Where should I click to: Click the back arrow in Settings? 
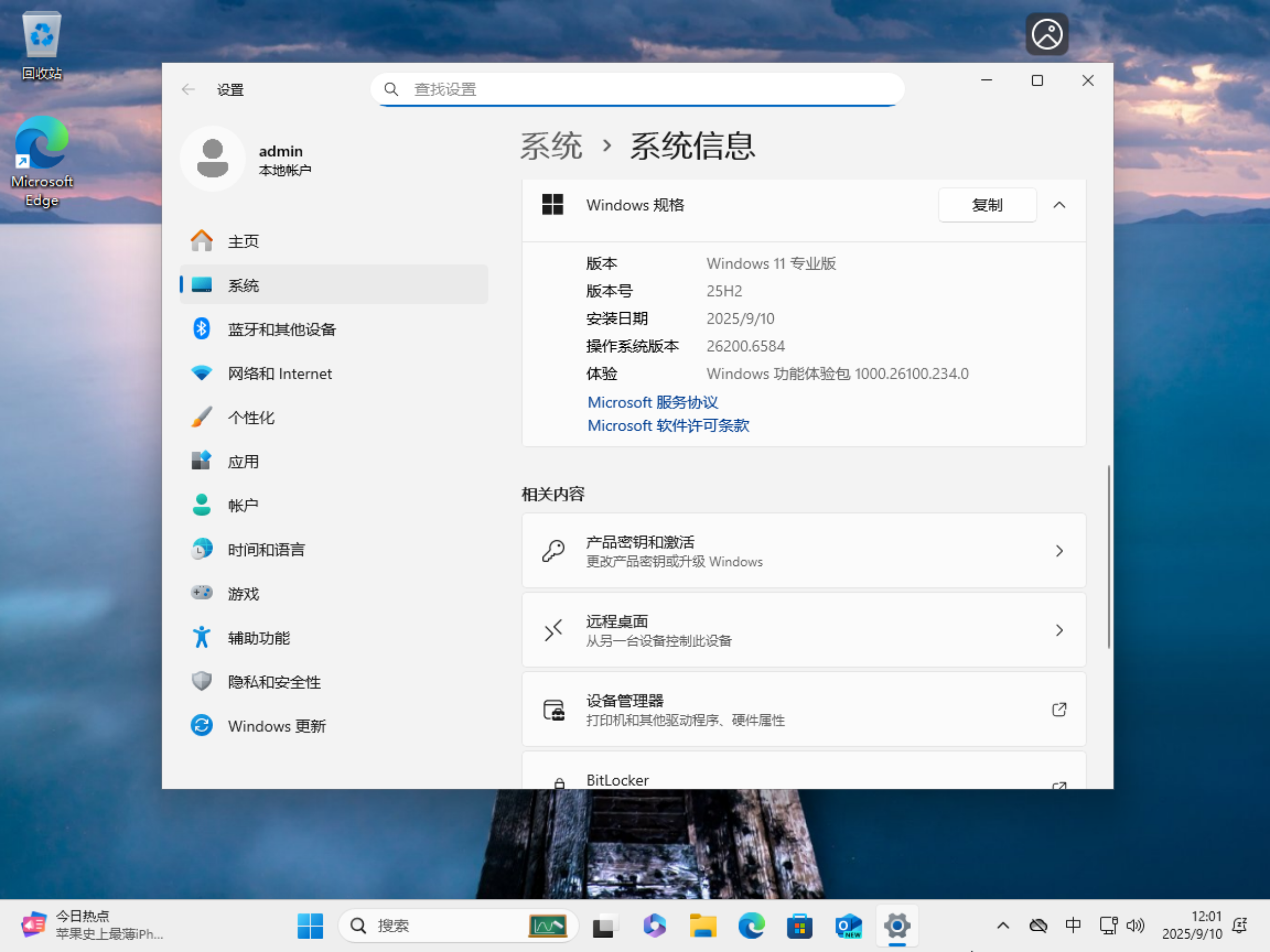(x=188, y=89)
